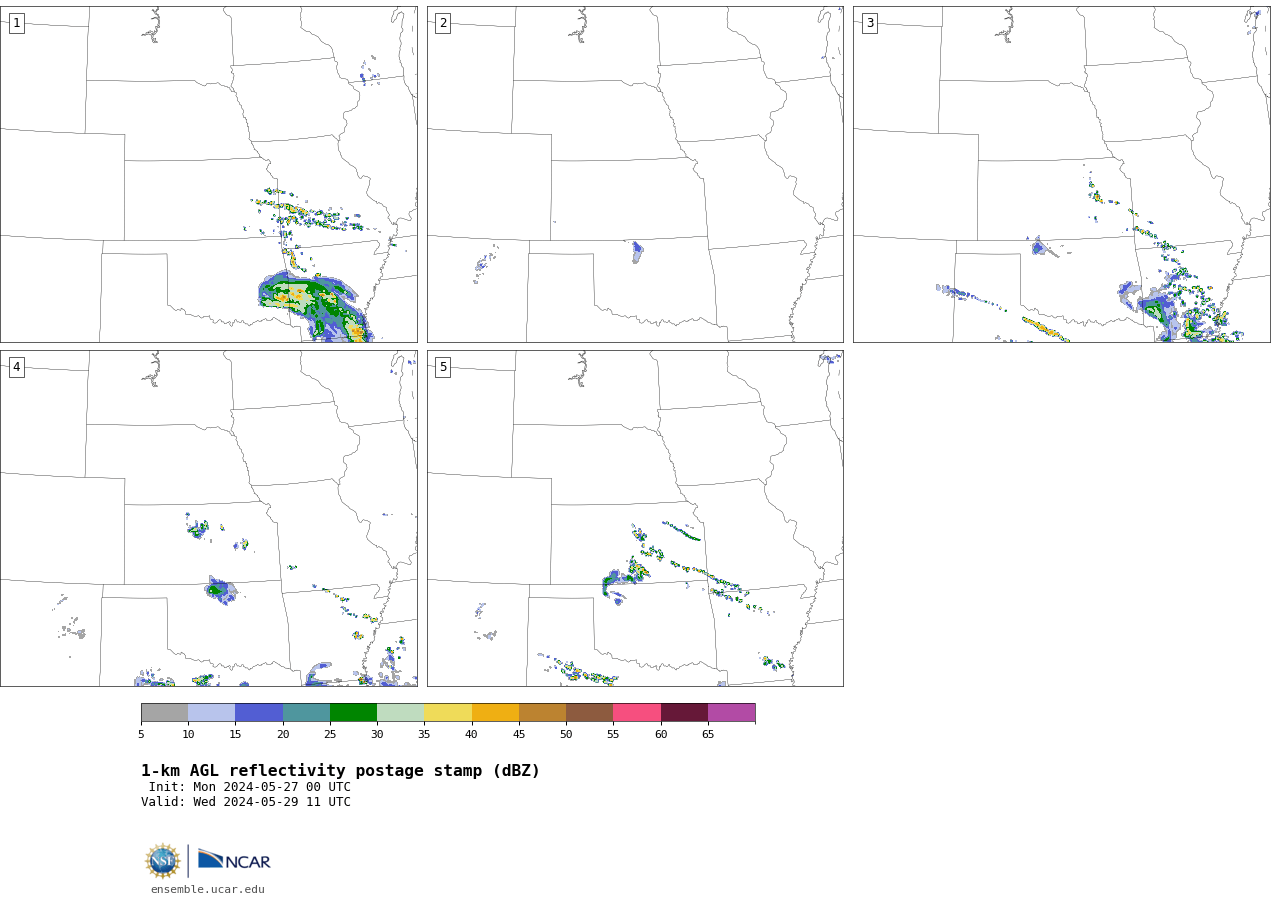Image resolution: width=1280 pixels, height=901 pixels.
Task: Click the colorbar tick label 50
Action: pos(566,735)
